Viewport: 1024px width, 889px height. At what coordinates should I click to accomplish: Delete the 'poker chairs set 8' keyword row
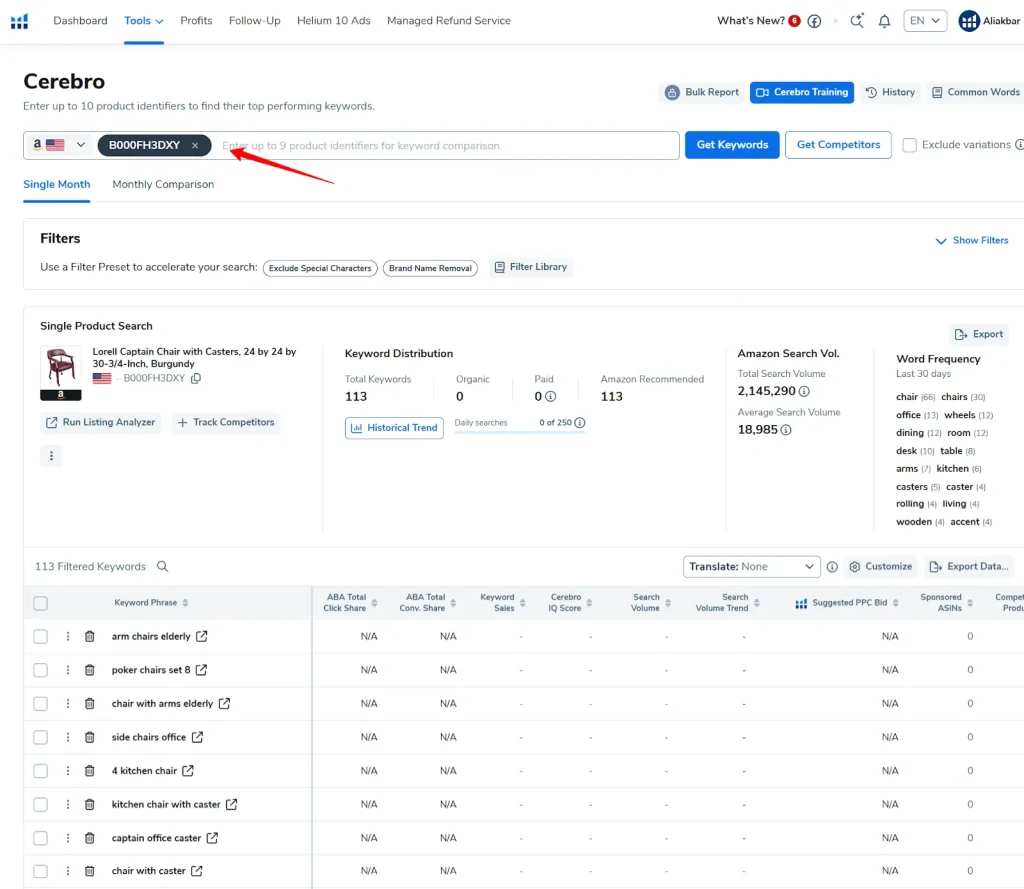89,670
